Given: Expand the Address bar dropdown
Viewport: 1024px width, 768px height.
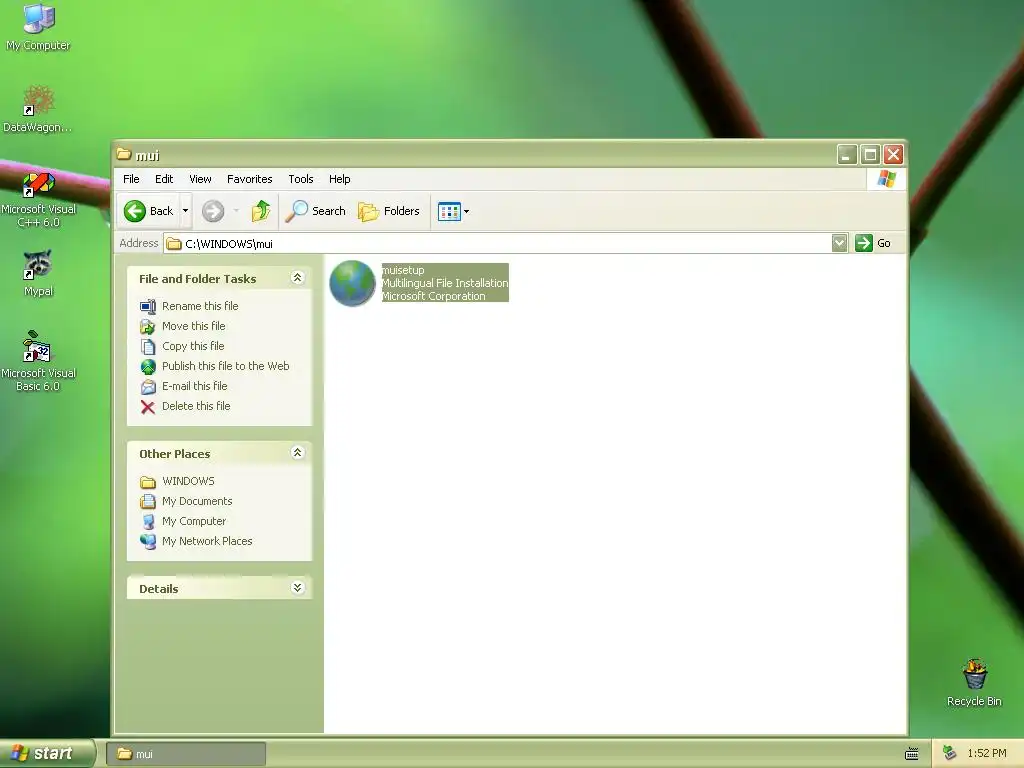Looking at the screenshot, I should pos(840,243).
